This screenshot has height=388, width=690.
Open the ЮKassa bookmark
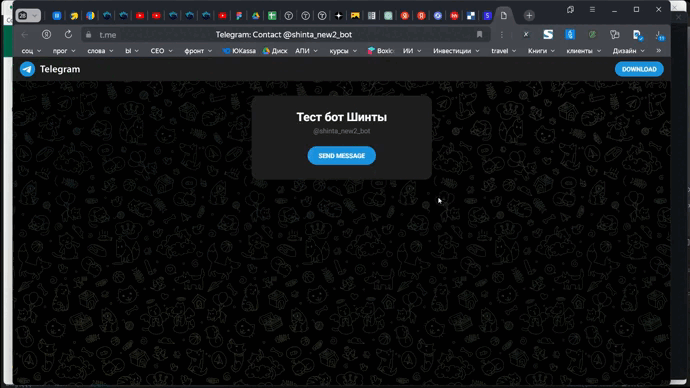point(239,51)
